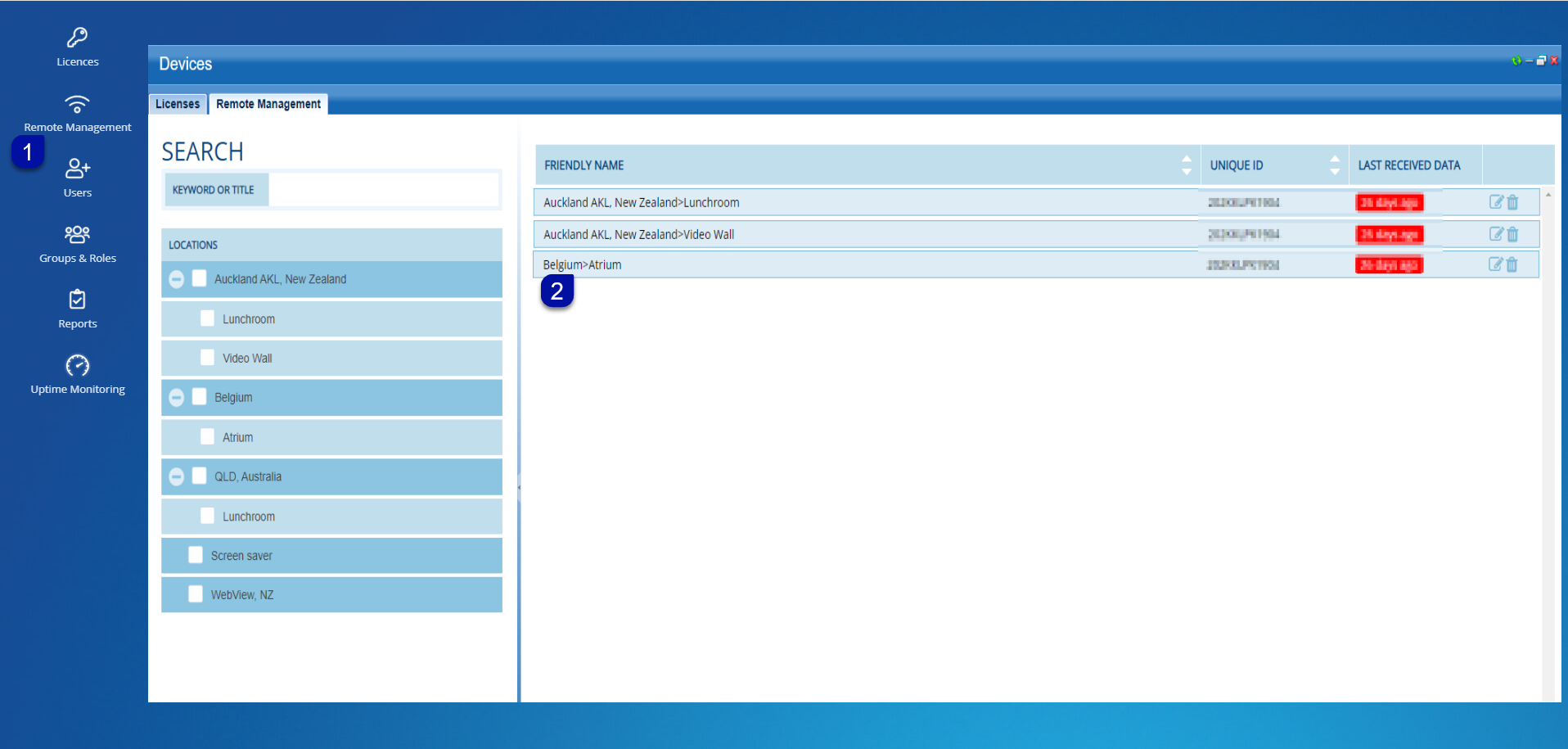Collapse the Auckland AKL, New Zealand node
Screen dimensions: 1568x749
pyautogui.click(x=176, y=279)
